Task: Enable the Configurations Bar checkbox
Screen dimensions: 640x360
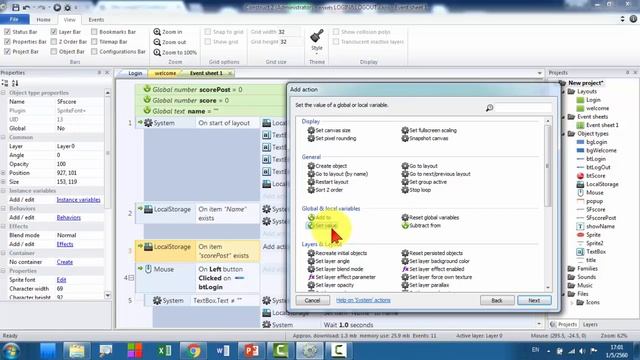Action: [x=94, y=51]
